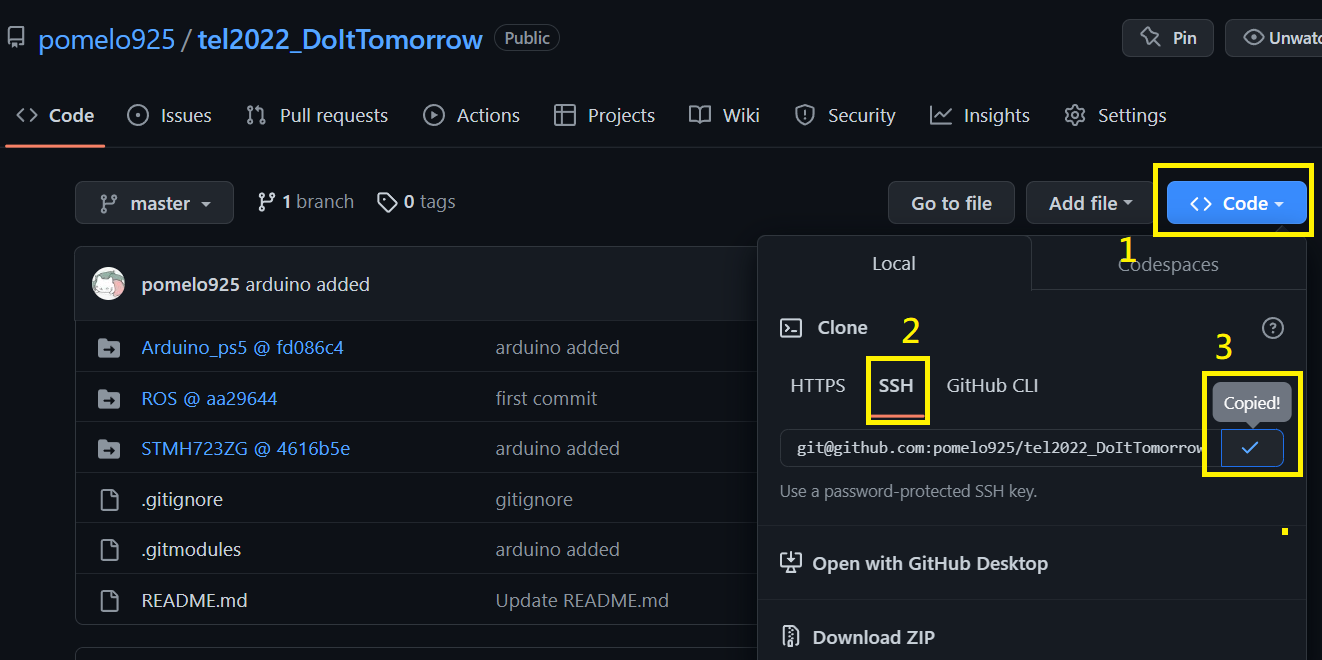Image resolution: width=1322 pixels, height=660 pixels.
Task: Select the GitHub CLI clone option
Action: [992, 386]
